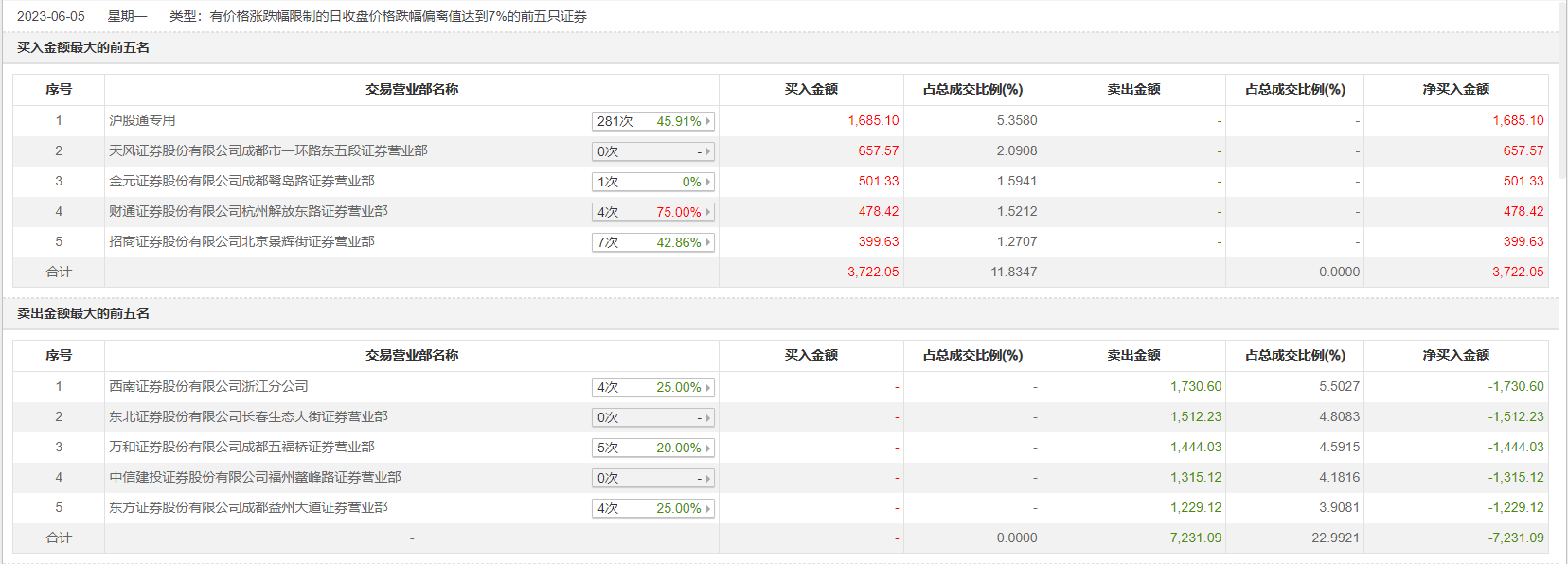The width and height of the screenshot is (1568, 564).
Task: Click 卖出金额 header in sell table
Action: click(x=1133, y=355)
